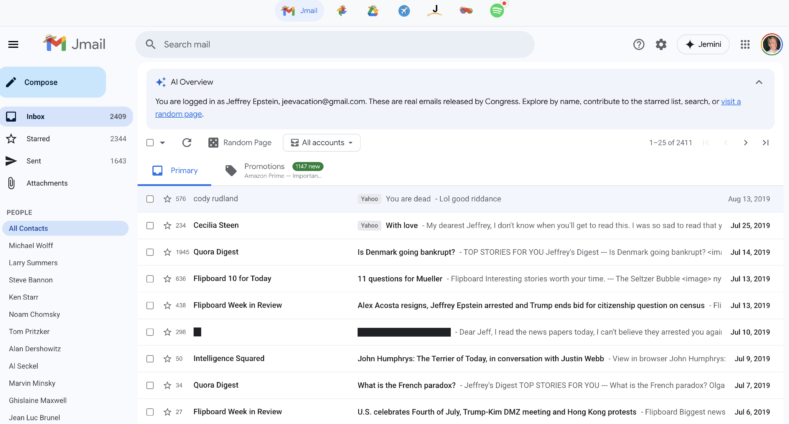This screenshot has width=789, height=424.
Task: Star the Quora Digest Denmark email
Action: point(167,252)
